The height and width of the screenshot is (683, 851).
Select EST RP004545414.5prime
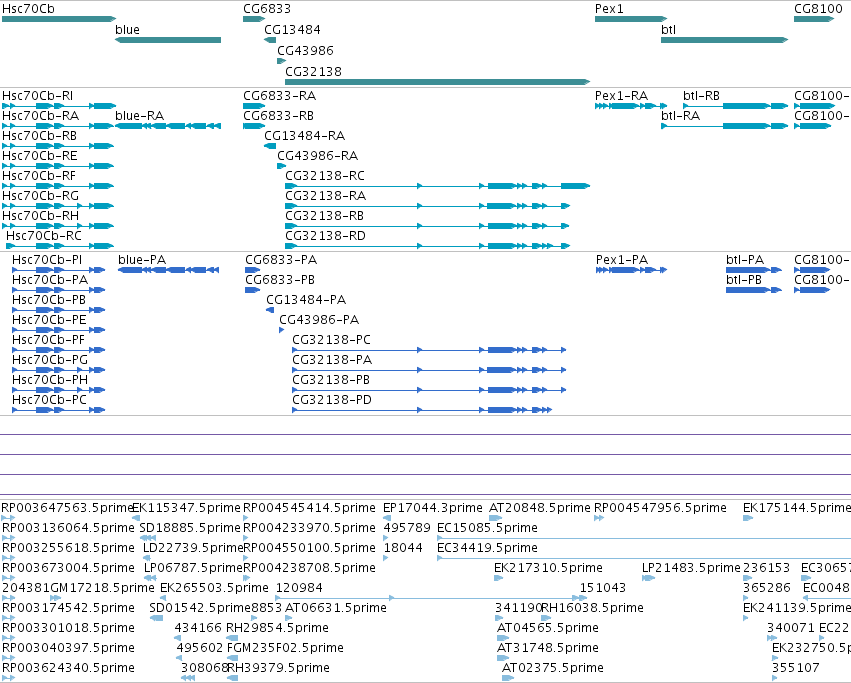click(309, 508)
